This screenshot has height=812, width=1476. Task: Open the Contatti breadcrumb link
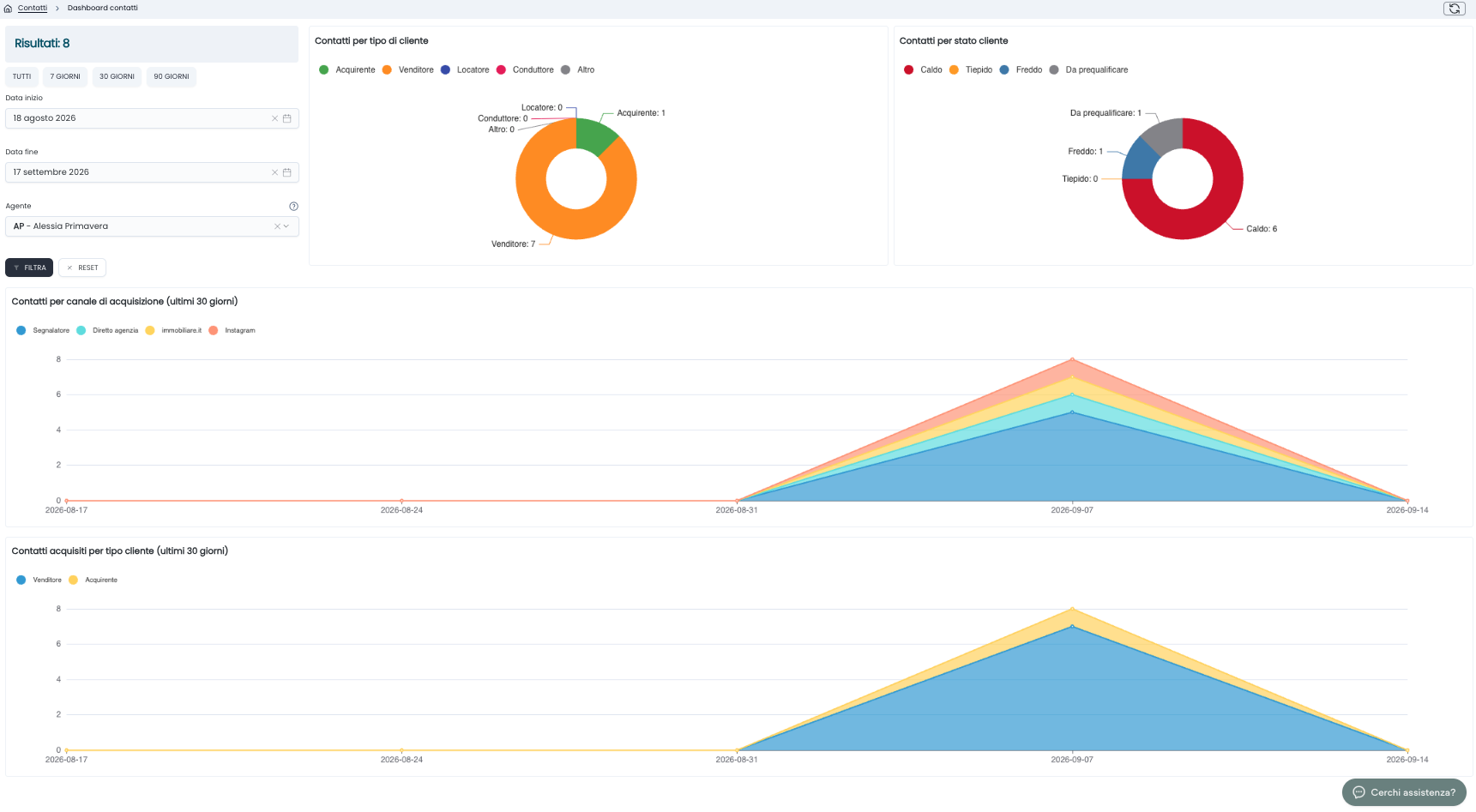[x=33, y=9]
